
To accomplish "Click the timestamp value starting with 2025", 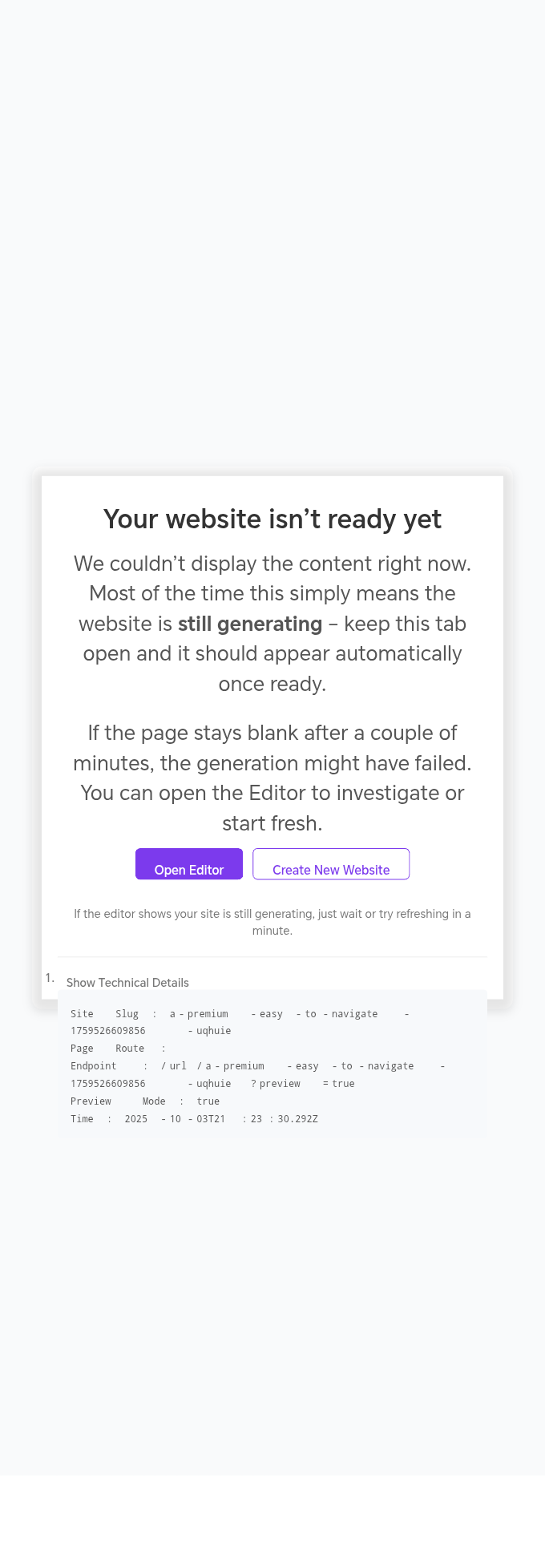I will pyautogui.click(x=221, y=1119).
